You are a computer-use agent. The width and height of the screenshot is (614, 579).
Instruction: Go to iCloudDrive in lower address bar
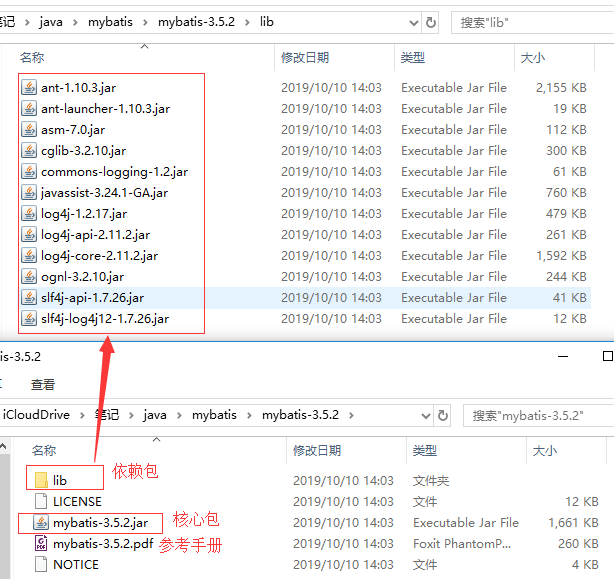[36, 415]
